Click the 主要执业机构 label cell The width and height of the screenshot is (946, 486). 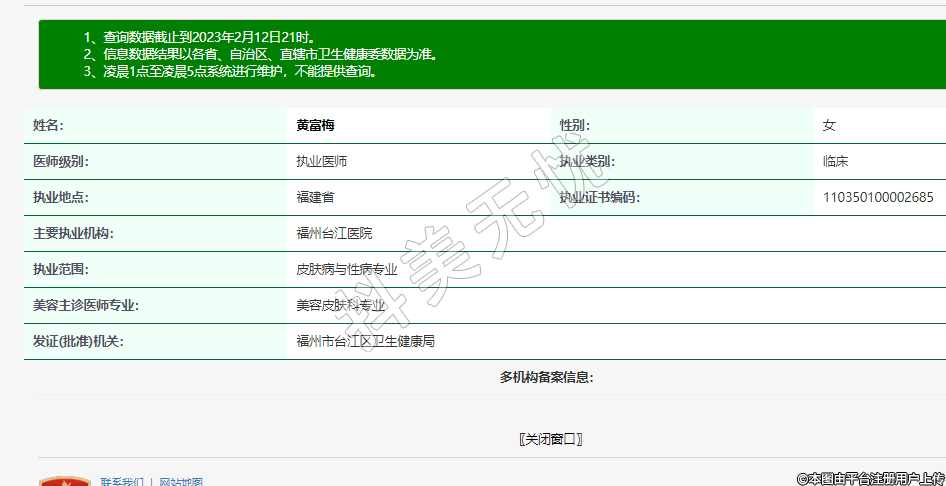tap(73, 233)
